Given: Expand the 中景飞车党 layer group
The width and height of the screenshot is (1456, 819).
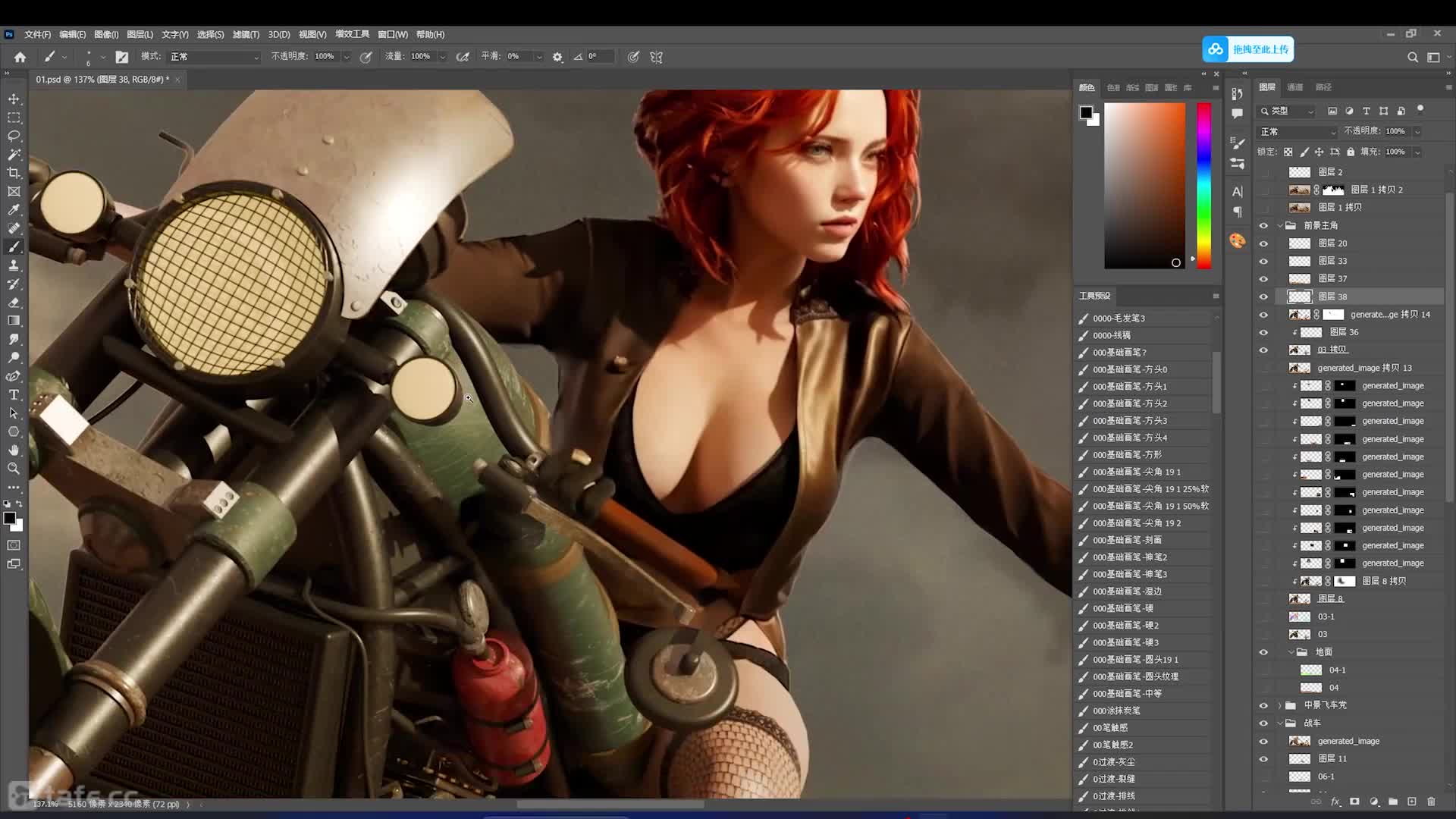Looking at the screenshot, I should click(1281, 705).
